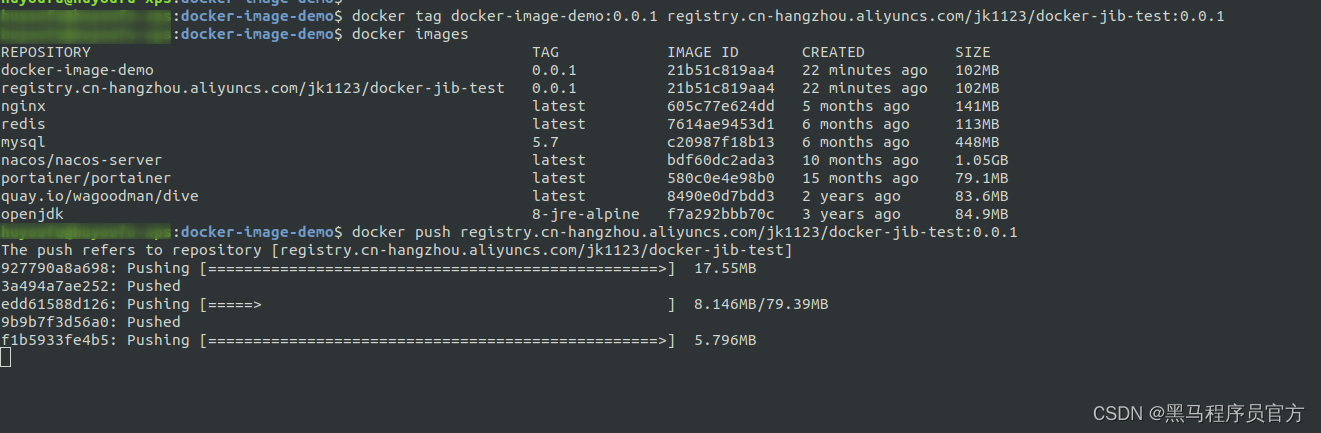Click the progress bar for layer 927790a8a698
The width and height of the screenshot is (1321, 433).
[437, 268]
